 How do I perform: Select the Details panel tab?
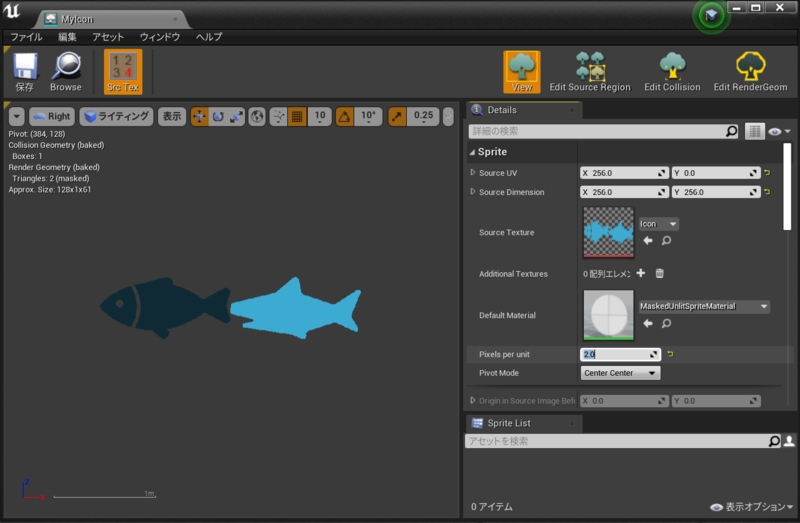point(524,110)
